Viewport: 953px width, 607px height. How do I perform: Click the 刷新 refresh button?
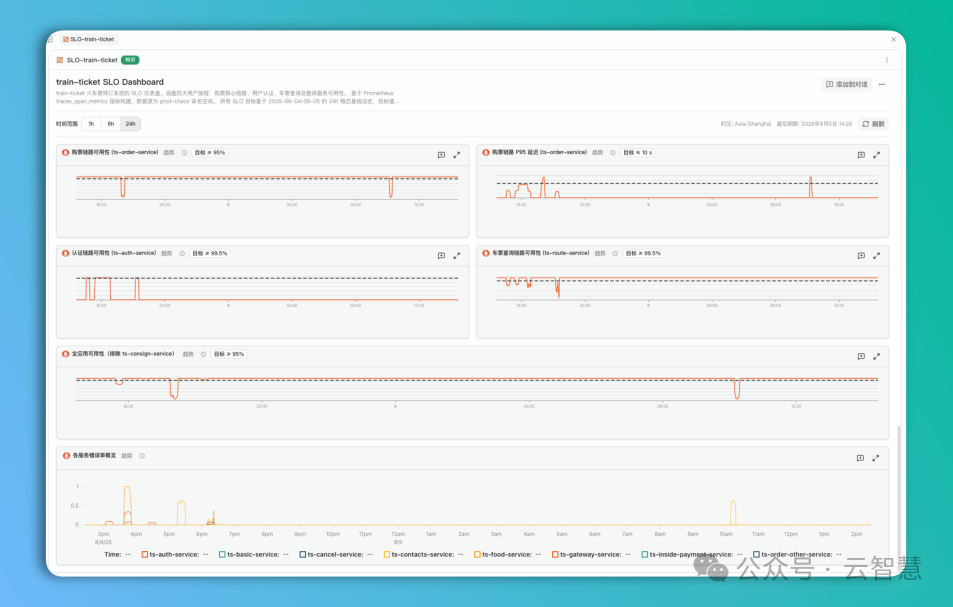(873, 124)
